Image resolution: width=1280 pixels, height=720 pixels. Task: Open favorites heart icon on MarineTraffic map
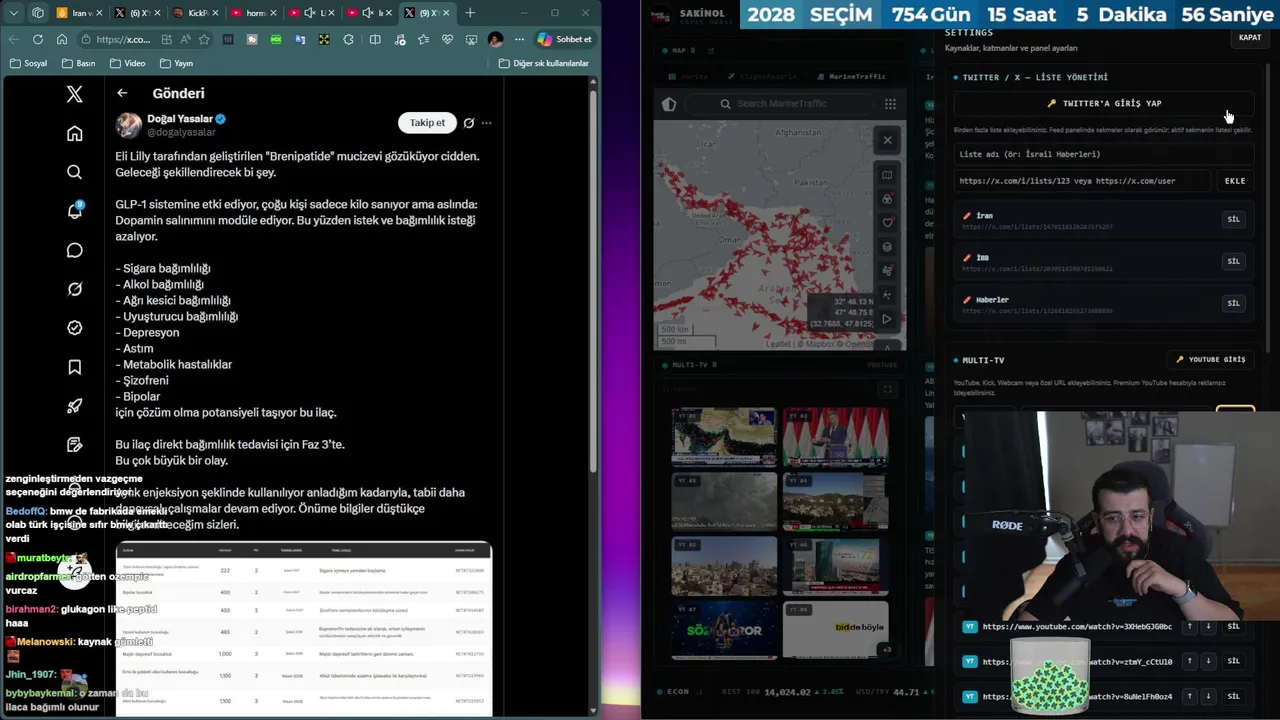click(x=887, y=223)
